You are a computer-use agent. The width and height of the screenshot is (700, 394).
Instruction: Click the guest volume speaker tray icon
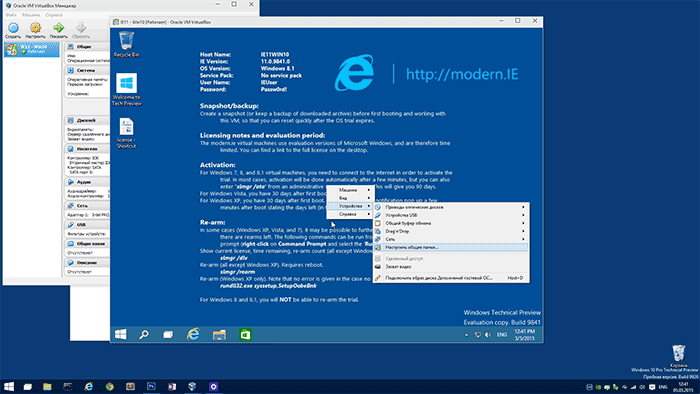488,335
